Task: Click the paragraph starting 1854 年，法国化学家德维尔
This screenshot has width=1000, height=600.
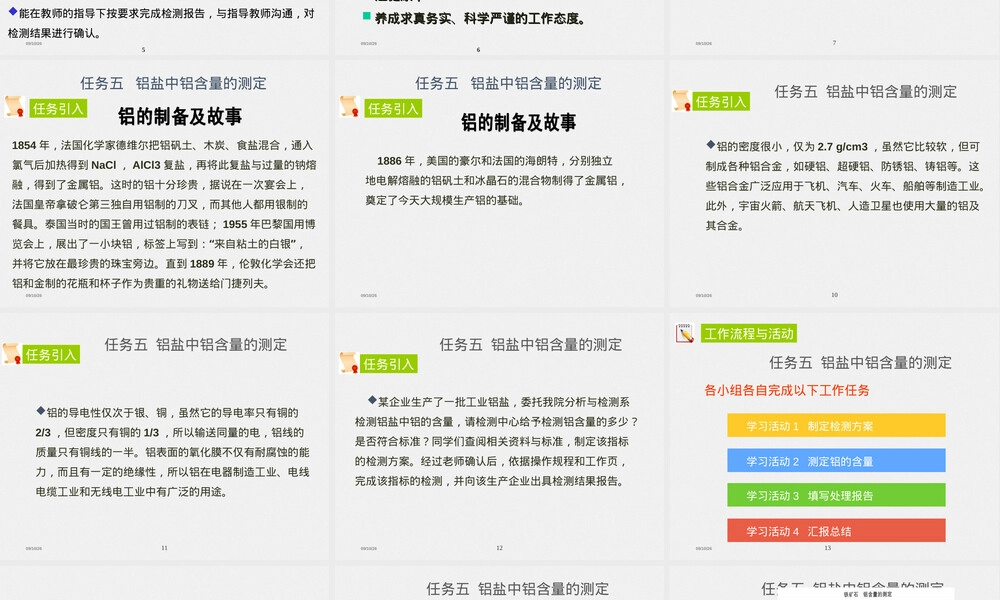Action: [164, 214]
